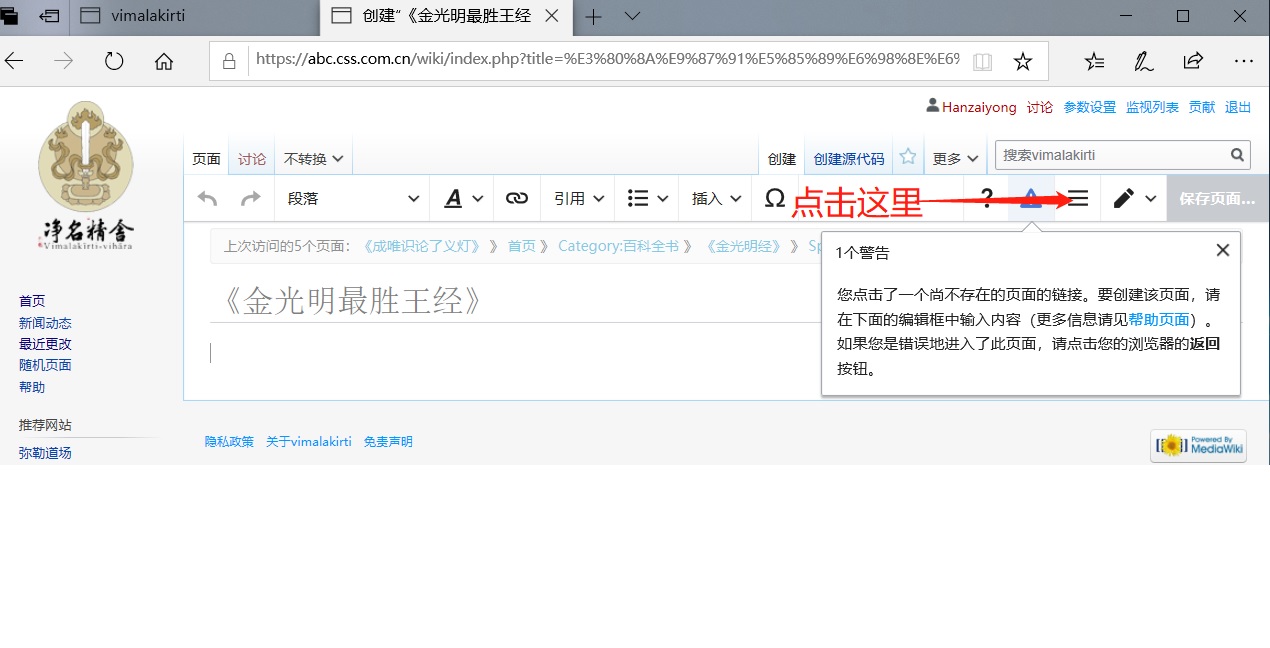The width and height of the screenshot is (1270, 648).
Task: Switch to the vimalakirti tab
Action: tap(194, 16)
